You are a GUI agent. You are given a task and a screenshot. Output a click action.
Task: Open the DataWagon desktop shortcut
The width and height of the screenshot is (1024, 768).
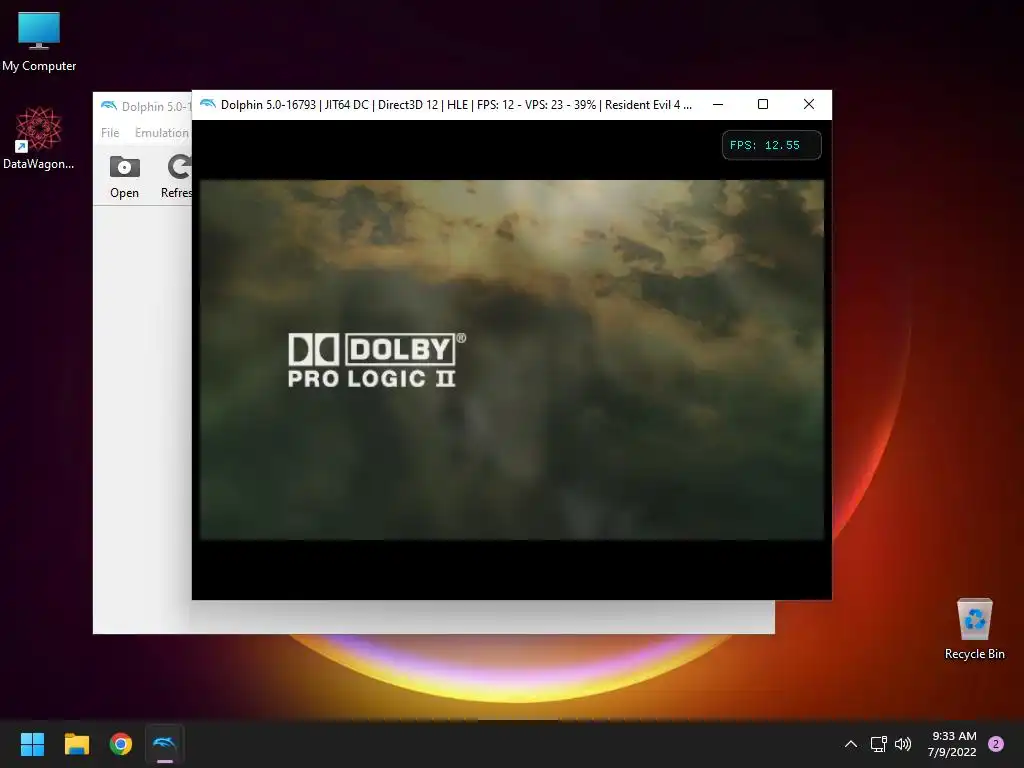pos(39,138)
